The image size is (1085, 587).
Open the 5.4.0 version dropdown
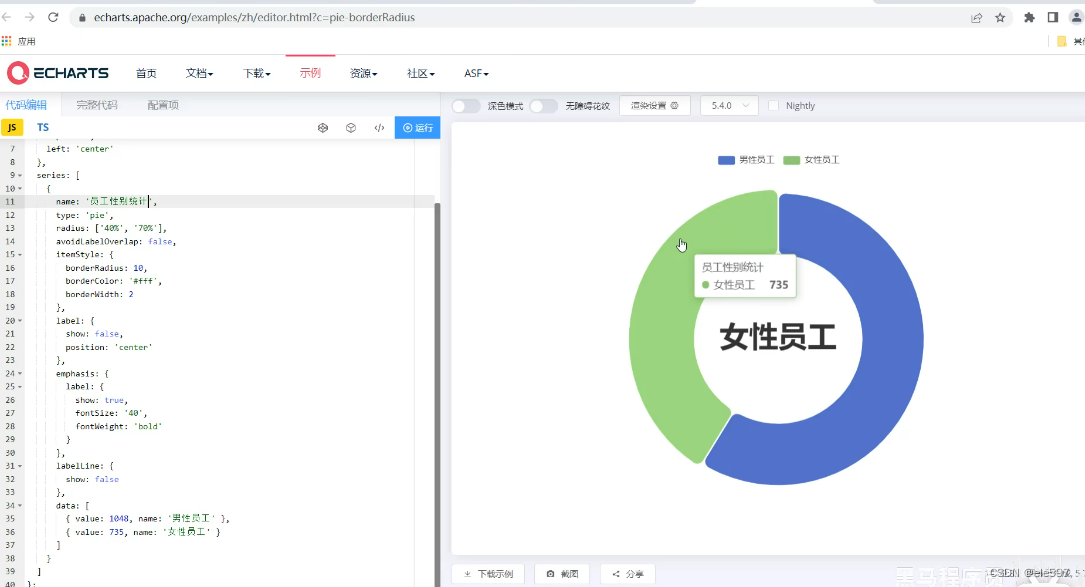pos(729,106)
